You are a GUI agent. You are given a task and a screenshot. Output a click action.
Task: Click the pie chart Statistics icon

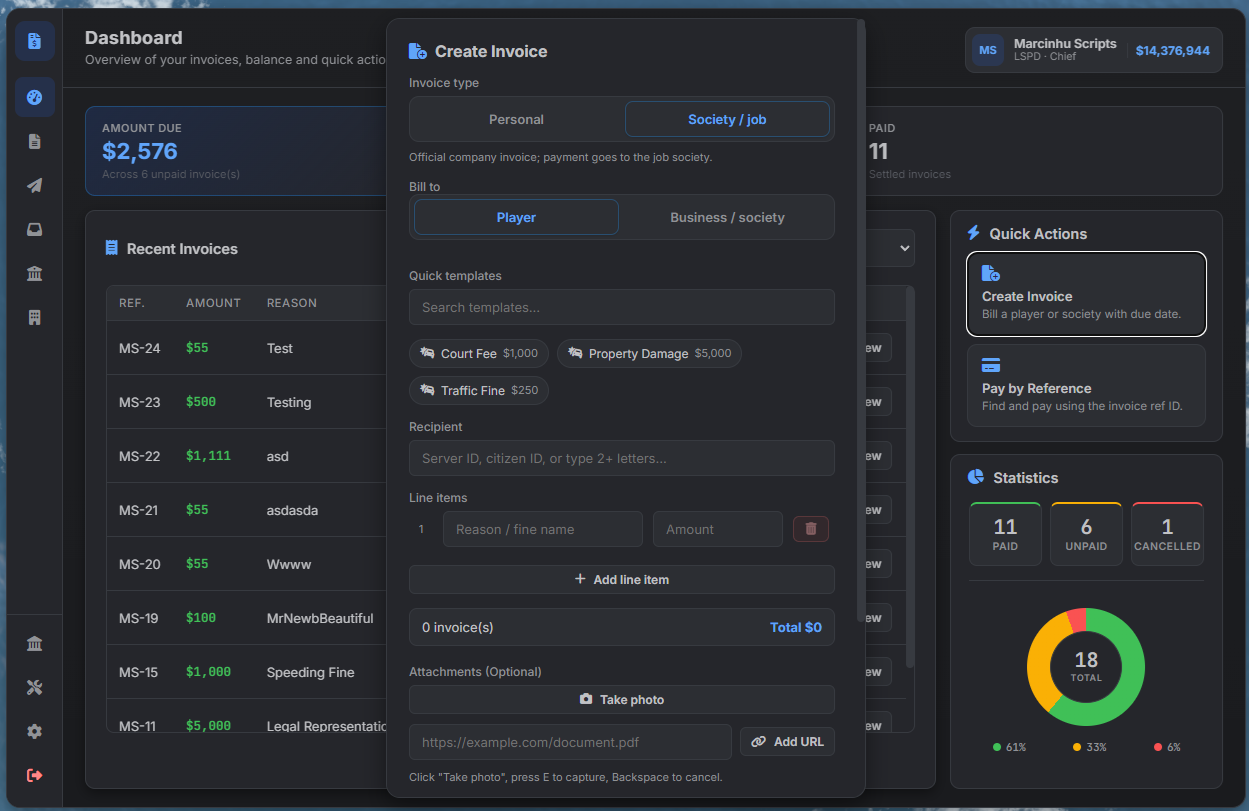[x=976, y=477]
